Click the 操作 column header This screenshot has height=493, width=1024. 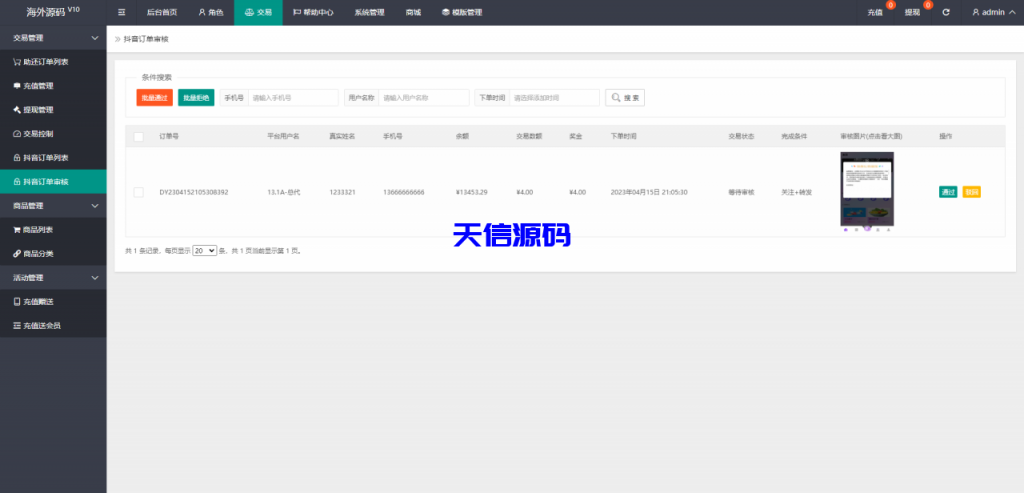(946, 136)
